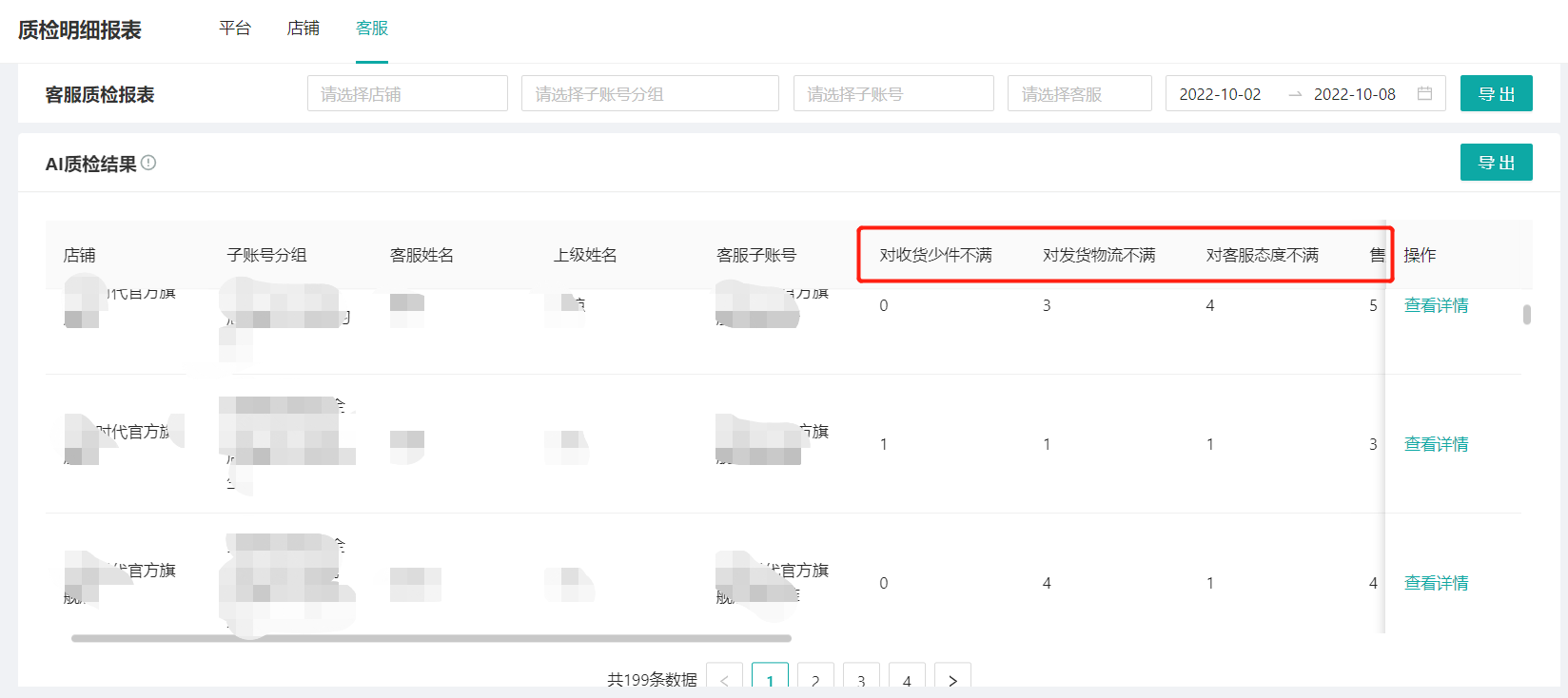Viewport: 1568px width, 698px height.
Task: Click the AI质检结果 heading
Action: tap(91, 164)
